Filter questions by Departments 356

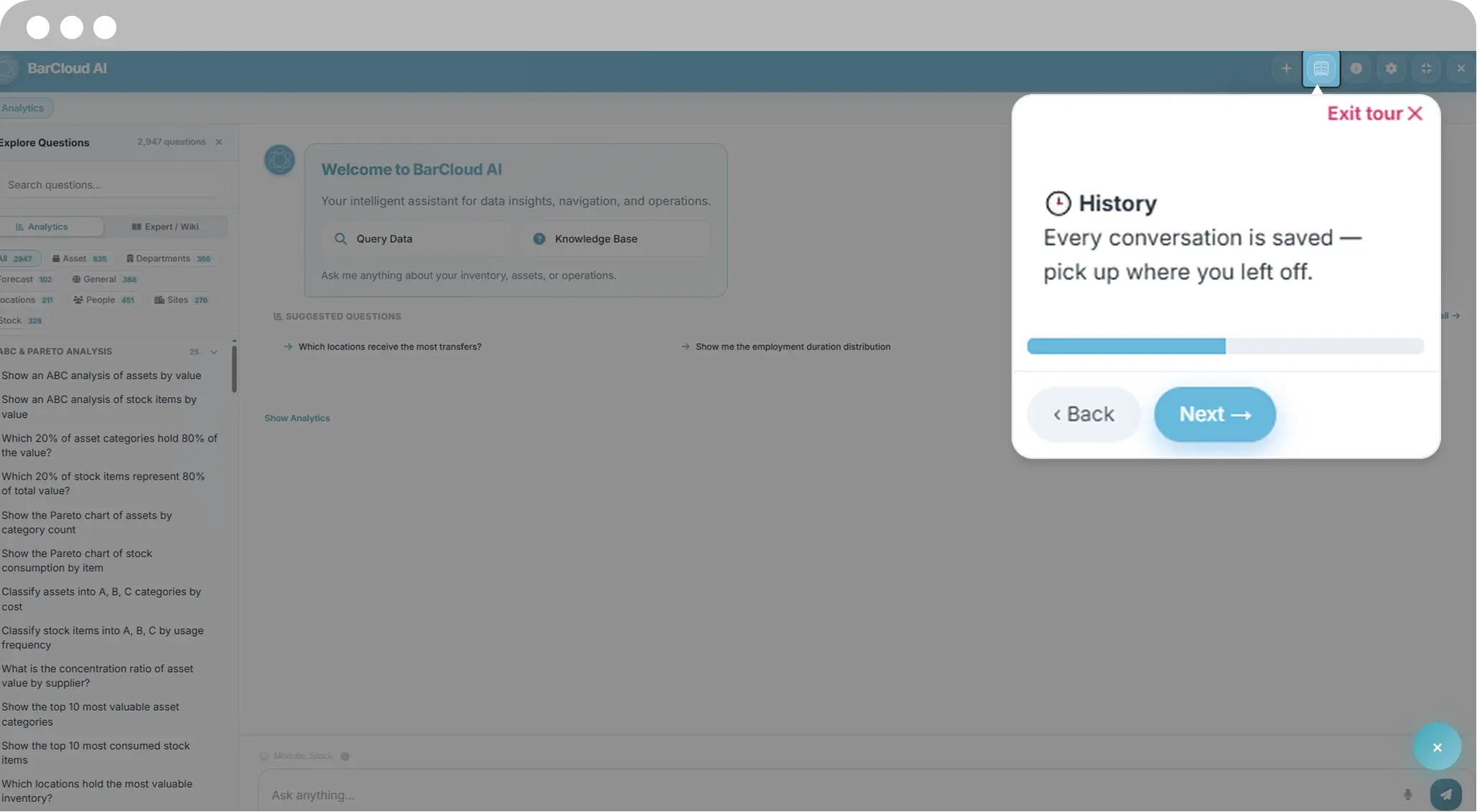point(169,258)
